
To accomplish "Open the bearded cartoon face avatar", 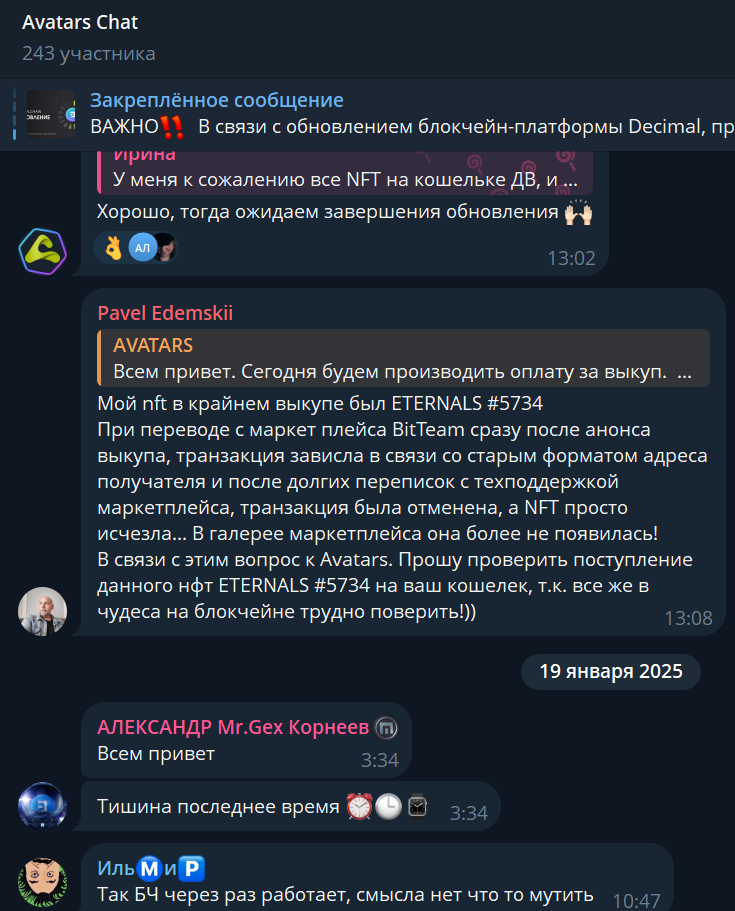I will pyautogui.click(x=42, y=883).
